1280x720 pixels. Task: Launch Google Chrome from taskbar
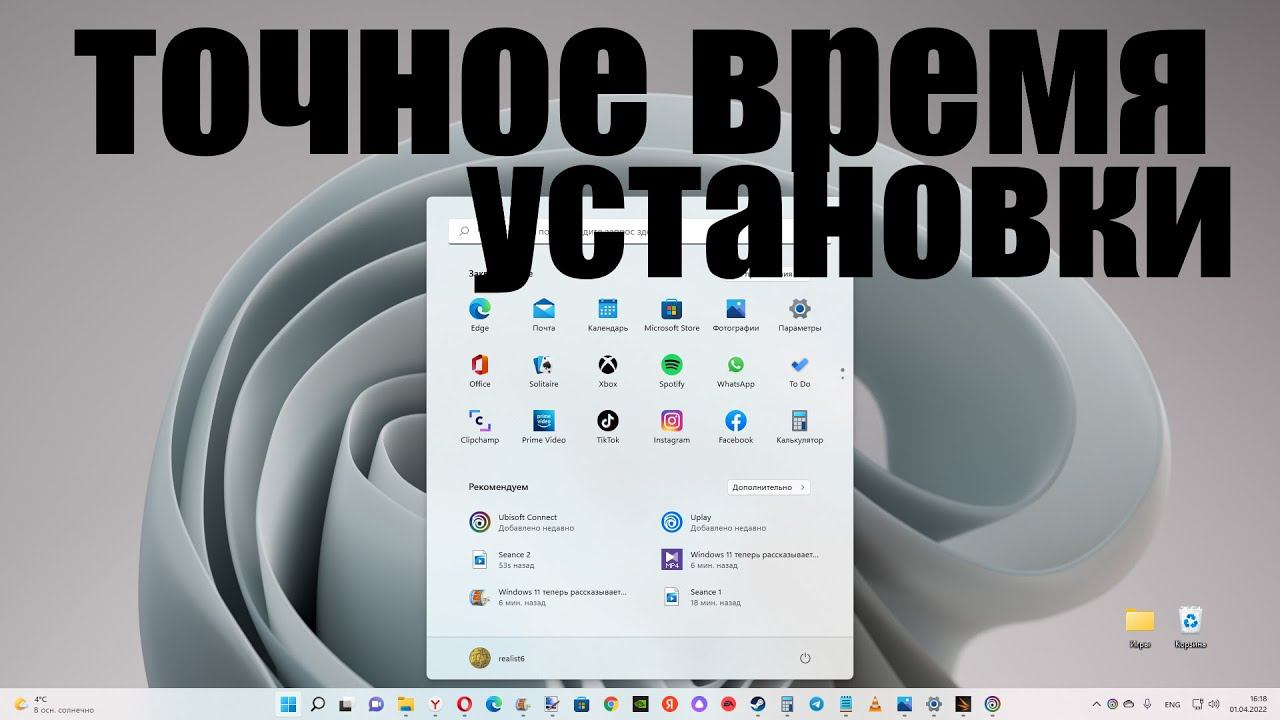pyautogui.click(x=611, y=704)
